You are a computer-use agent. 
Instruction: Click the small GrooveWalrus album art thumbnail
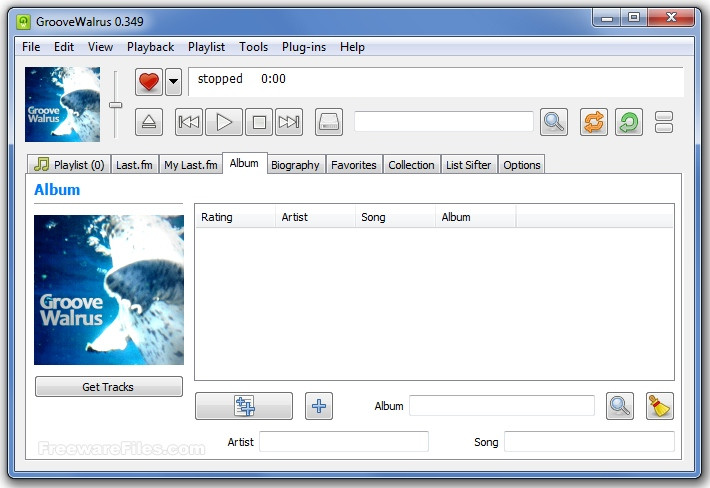coord(62,104)
